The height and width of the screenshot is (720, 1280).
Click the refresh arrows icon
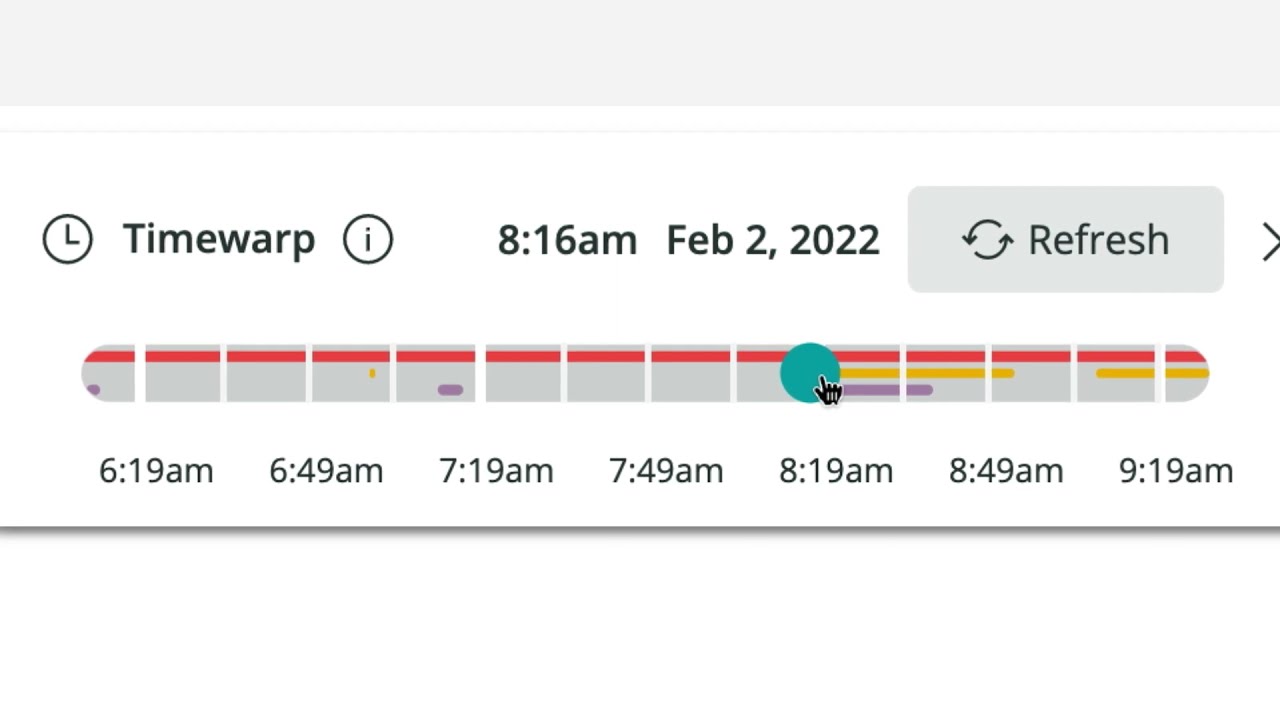987,240
